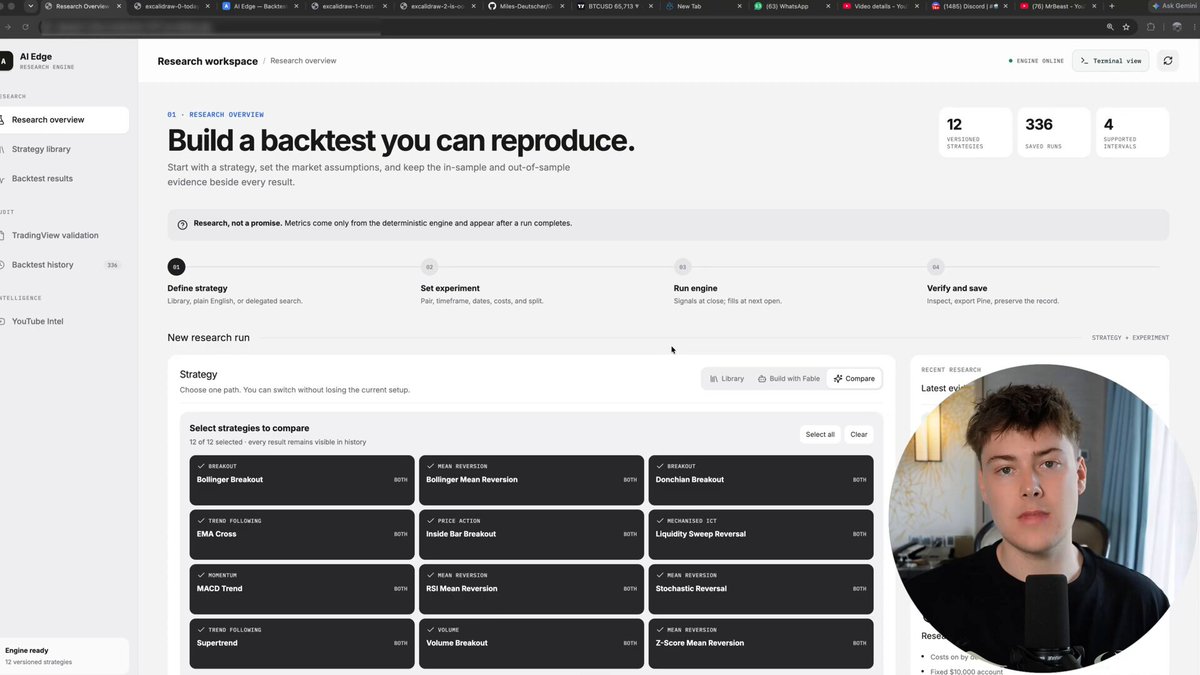1200x675 pixels.
Task: Switch to the Library strategy path
Action: pos(727,379)
